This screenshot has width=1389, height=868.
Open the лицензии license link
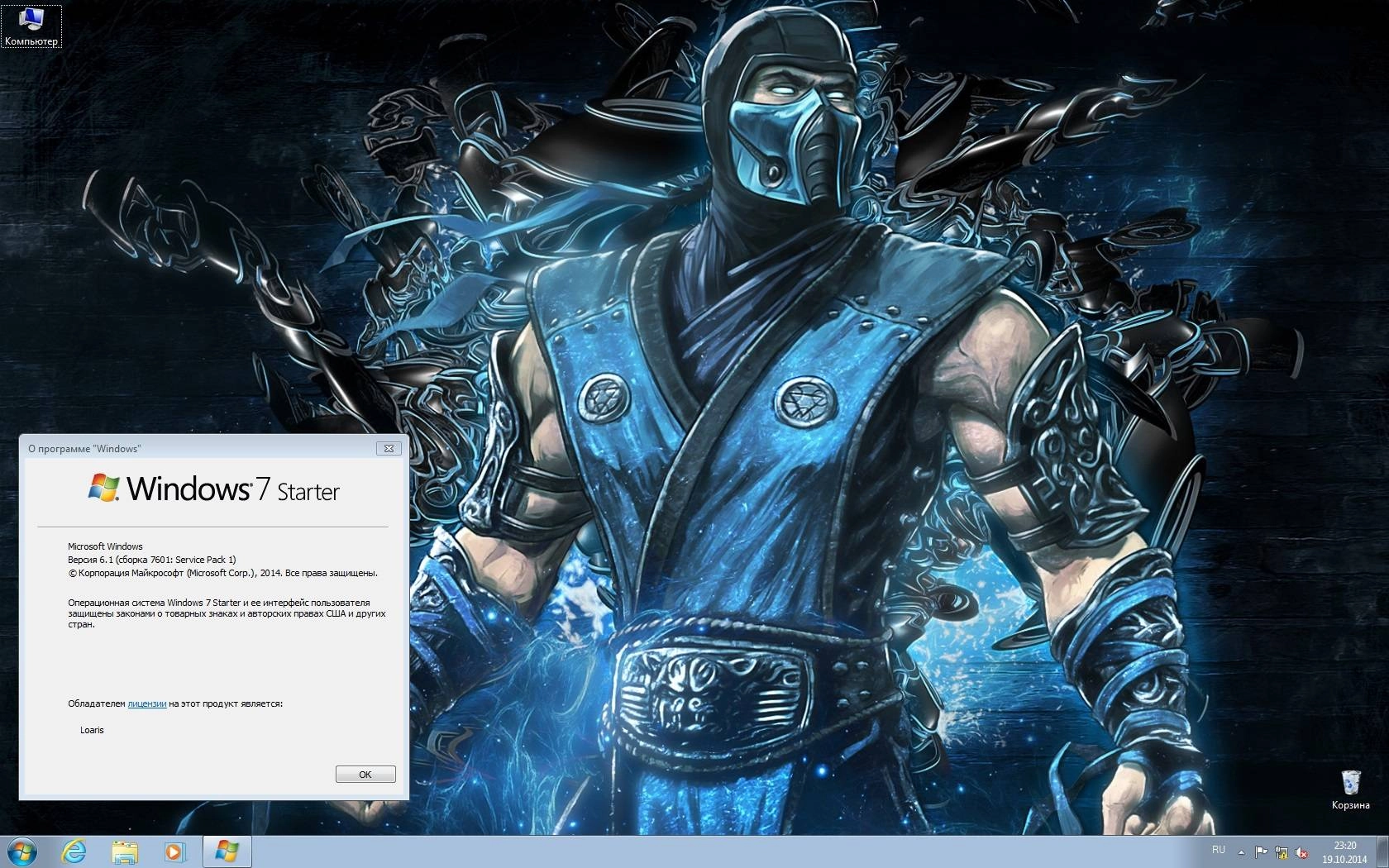[147, 703]
